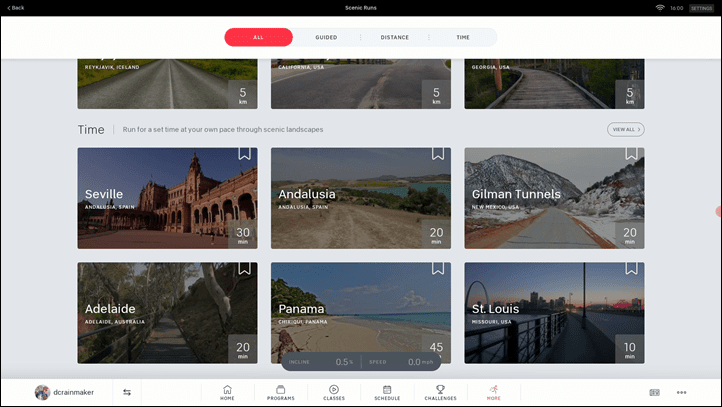The height and width of the screenshot is (407, 722).
Task: Tap the switch user arrows icon
Action: pyautogui.click(x=127, y=392)
